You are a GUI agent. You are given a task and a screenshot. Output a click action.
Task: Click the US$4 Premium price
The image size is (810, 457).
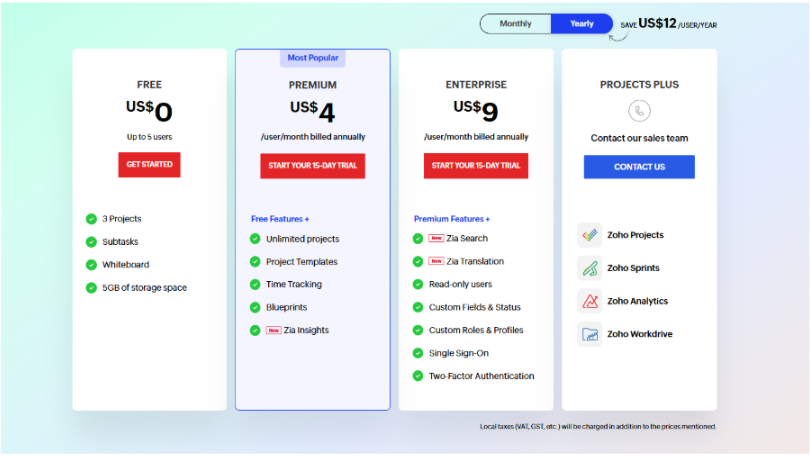coord(313,111)
